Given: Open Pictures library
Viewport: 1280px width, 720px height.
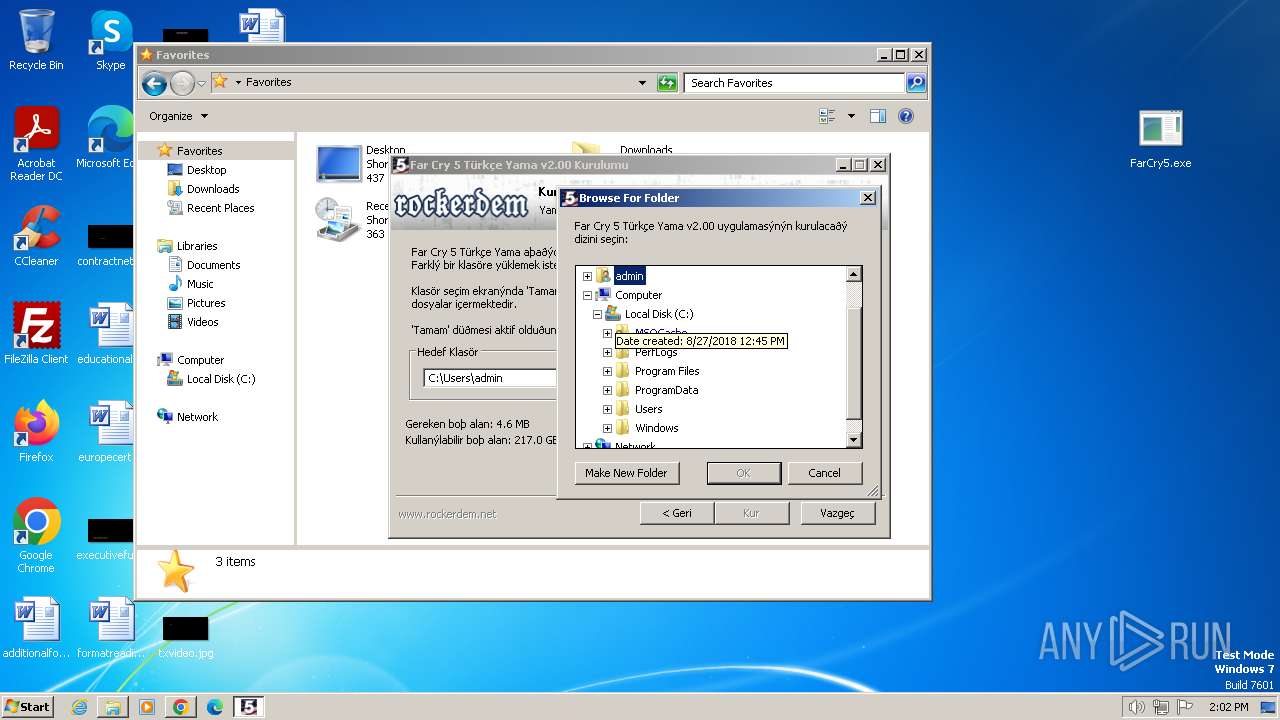Looking at the screenshot, I should 206,303.
